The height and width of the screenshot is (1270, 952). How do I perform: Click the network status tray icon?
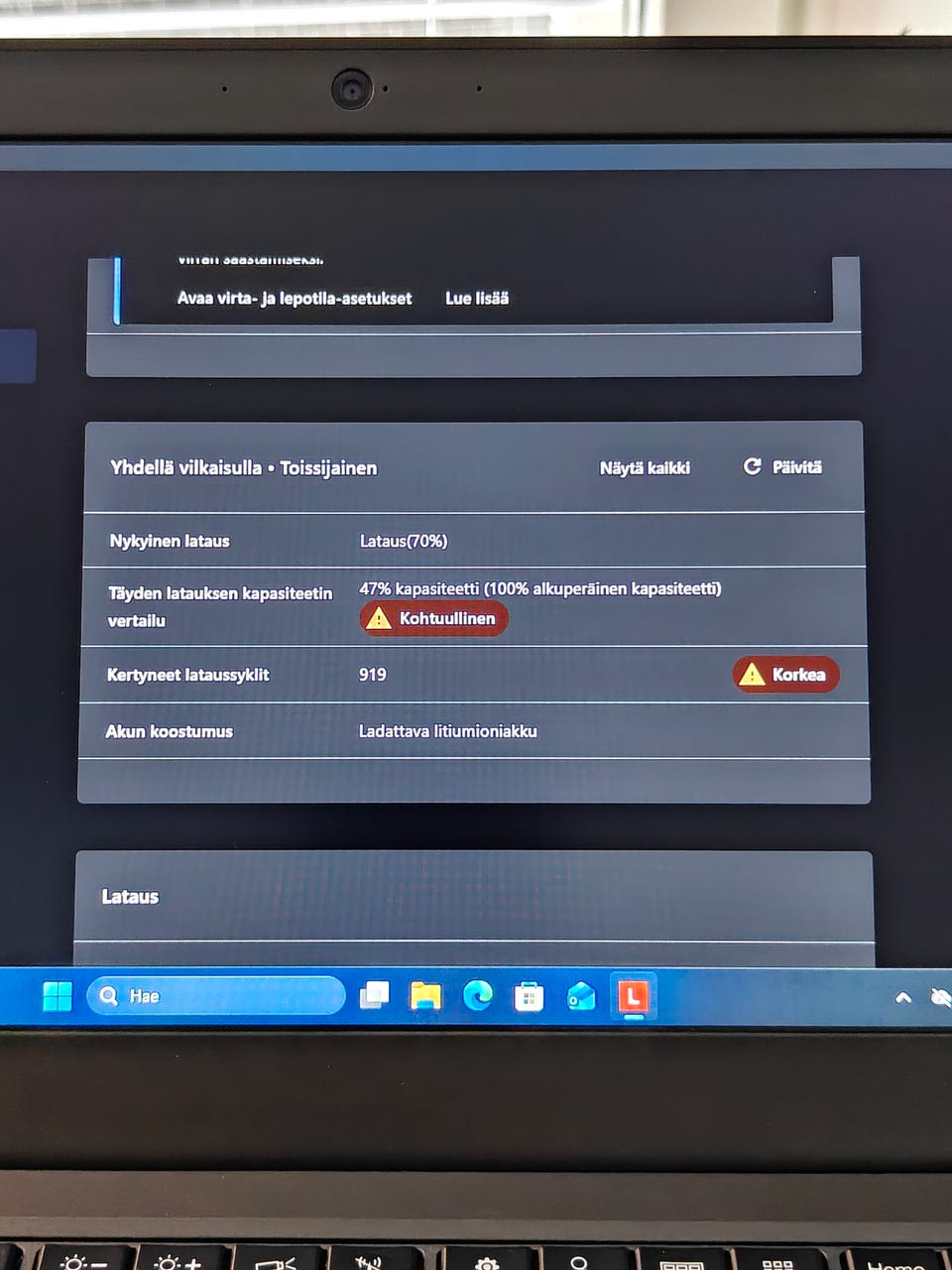pos(940,997)
